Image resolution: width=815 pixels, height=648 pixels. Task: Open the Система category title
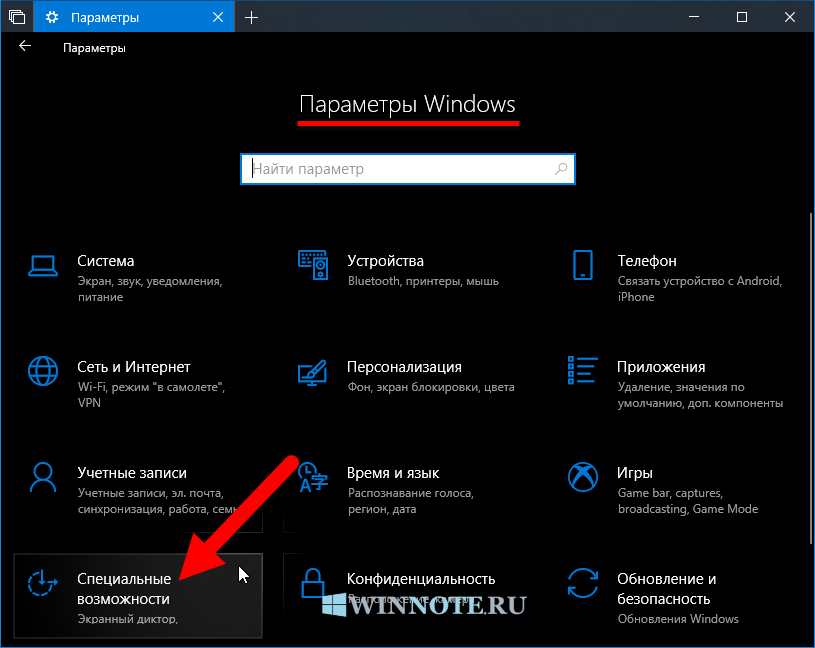(x=106, y=261)
